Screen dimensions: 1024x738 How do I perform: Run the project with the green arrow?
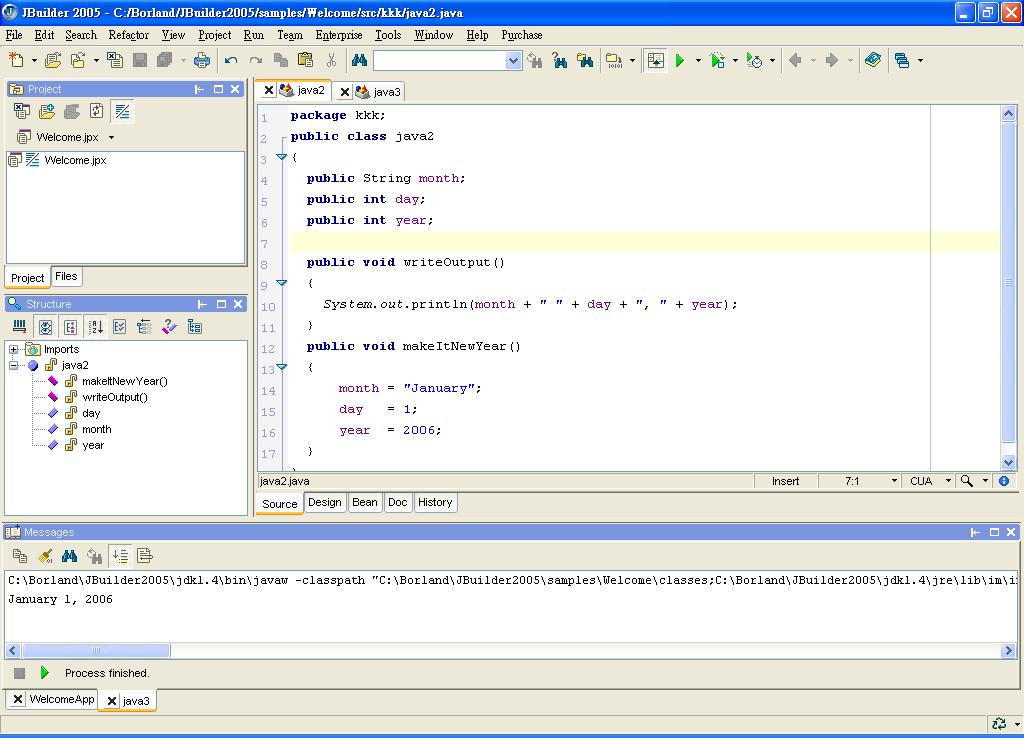tap(680, 61)
